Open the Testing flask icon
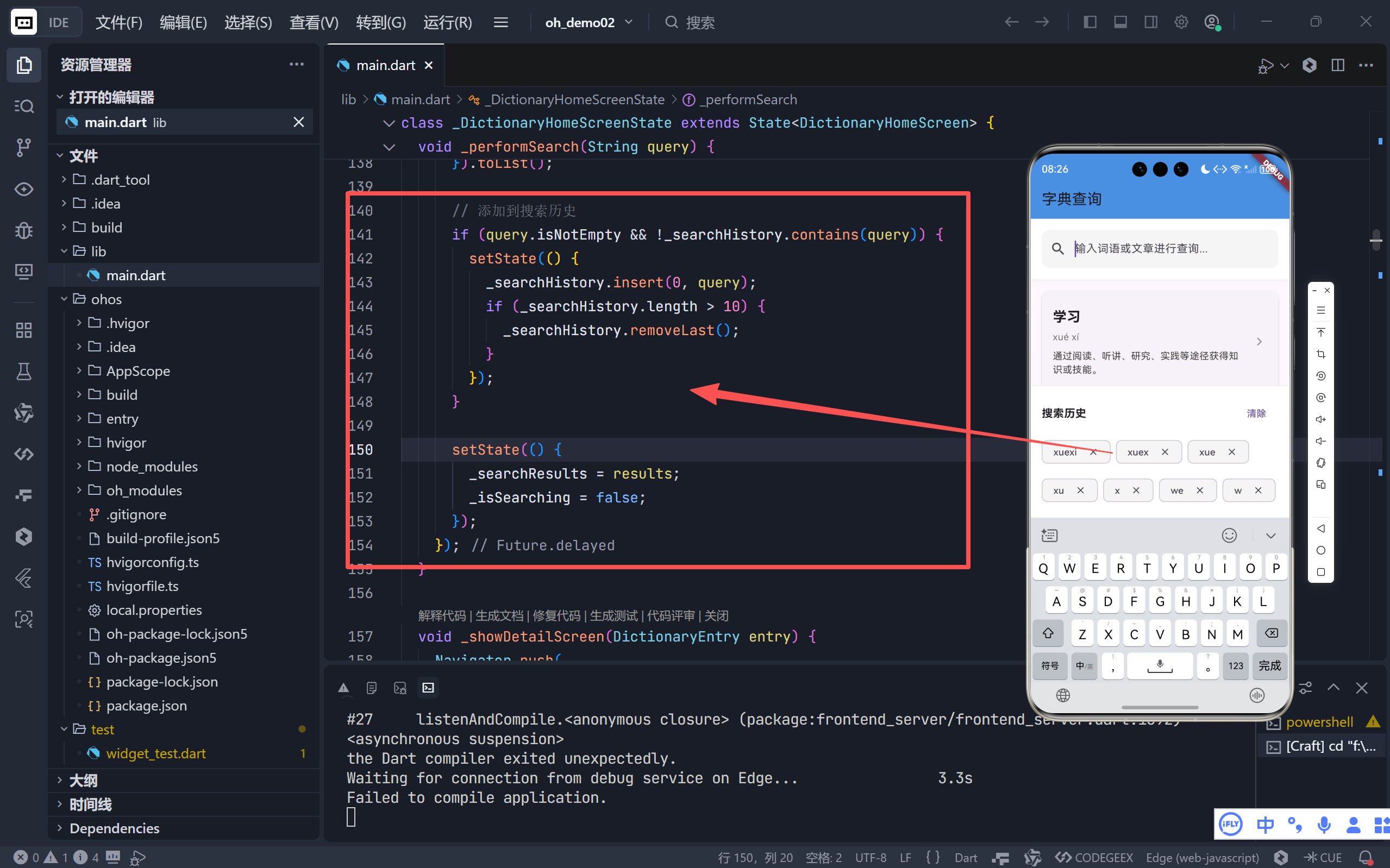The image size is (1390, 868). [23, 372]
